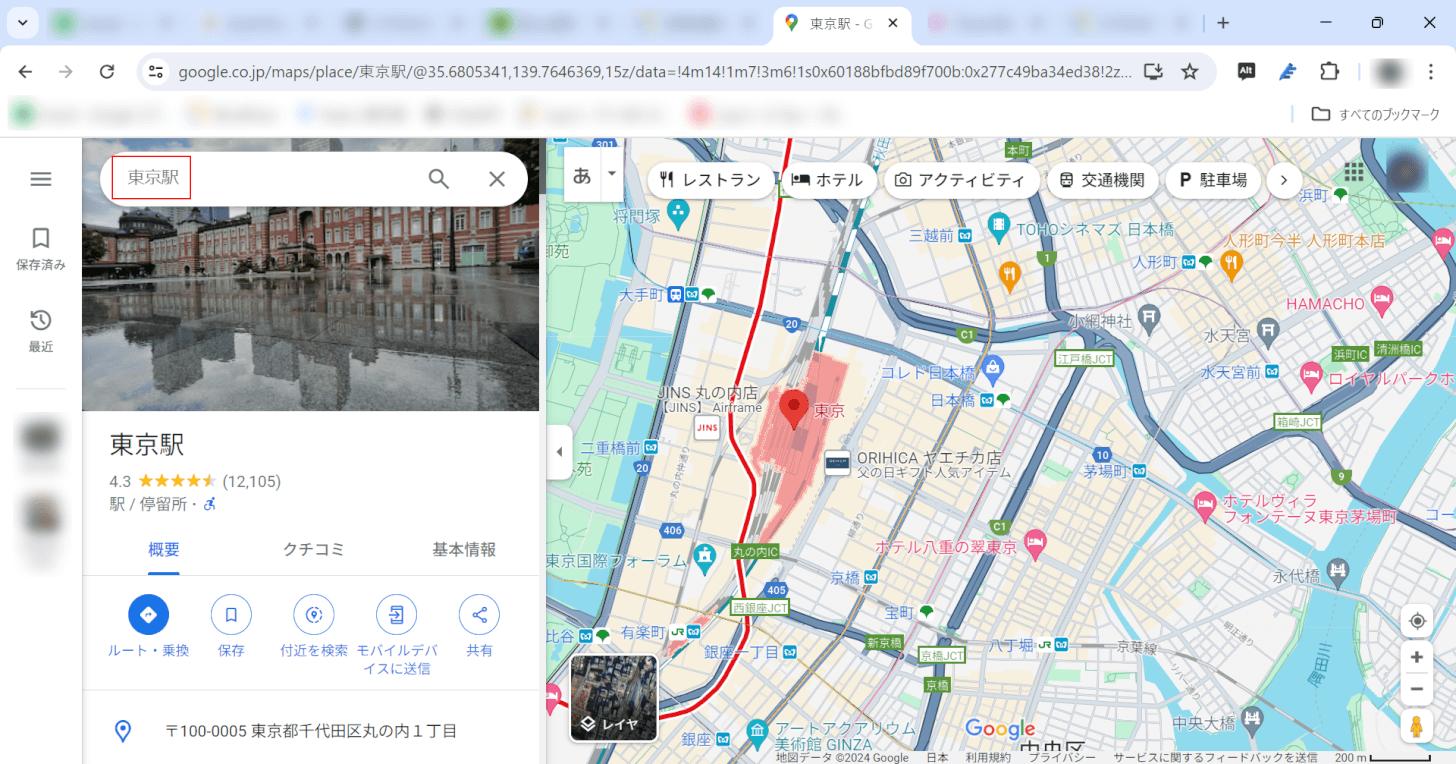Zoom in with the plus button
This screenshot has height=764, width=1456.
click(x=1416, y=657)
